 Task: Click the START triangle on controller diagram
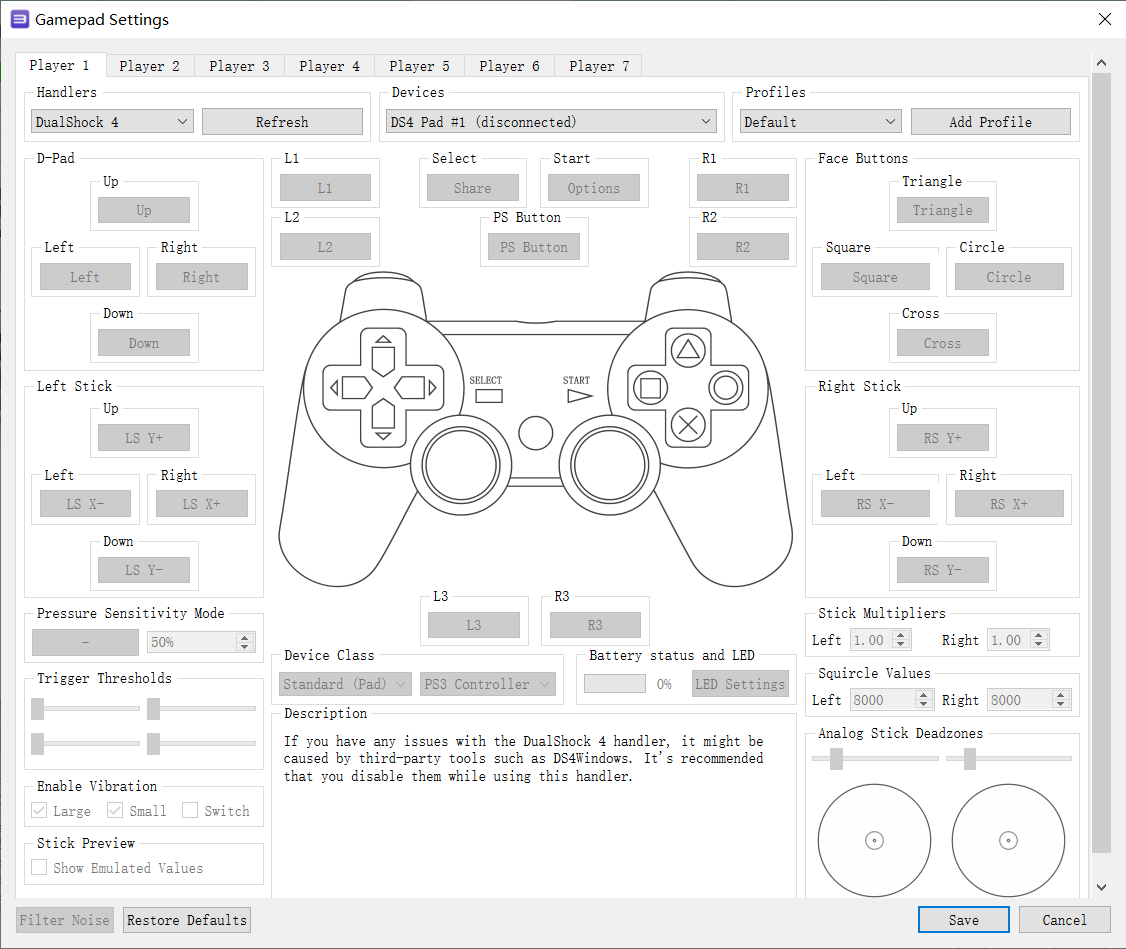click(x=579, y=396)
